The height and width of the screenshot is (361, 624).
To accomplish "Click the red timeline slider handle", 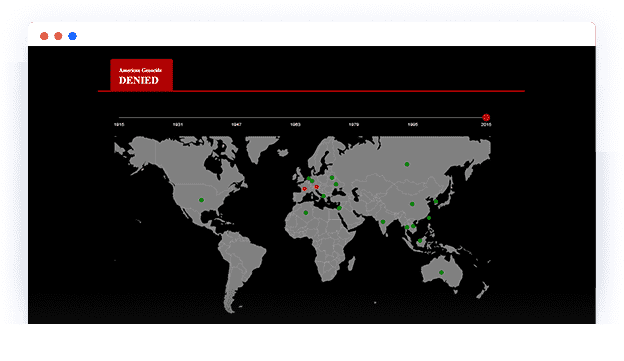I will (486, 117).
